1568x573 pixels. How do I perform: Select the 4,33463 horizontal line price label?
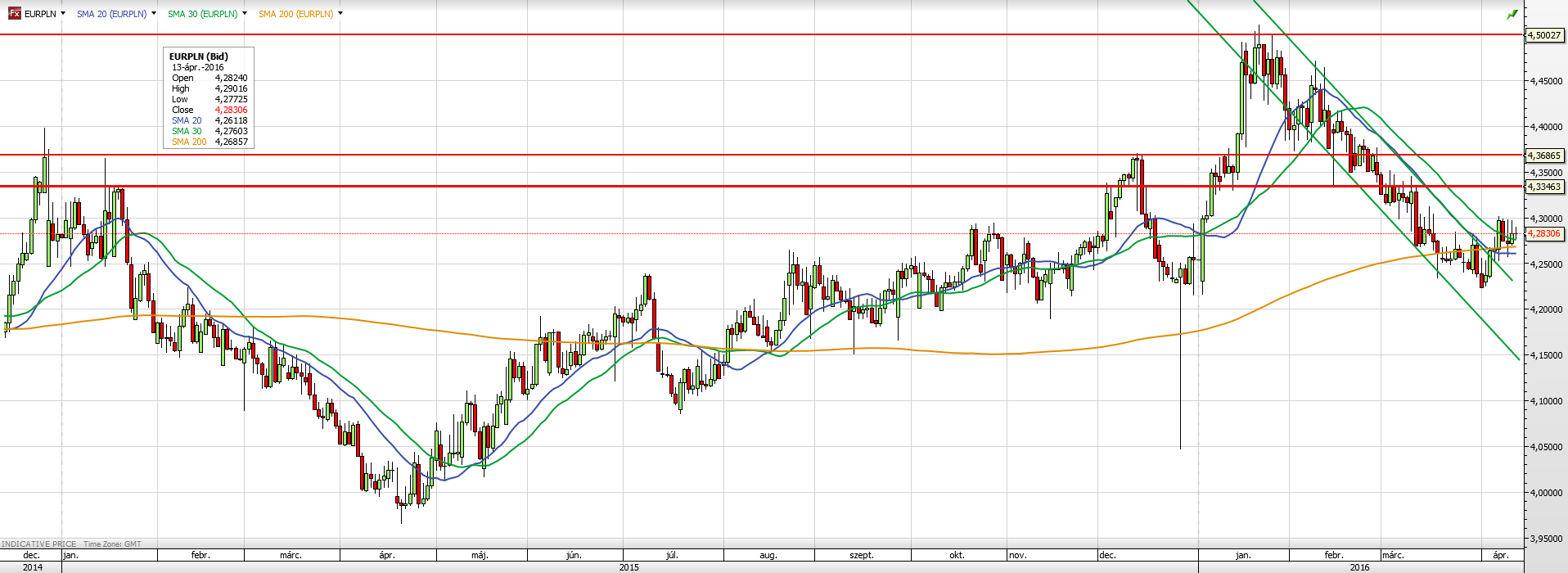click(x=1544, y=187)
